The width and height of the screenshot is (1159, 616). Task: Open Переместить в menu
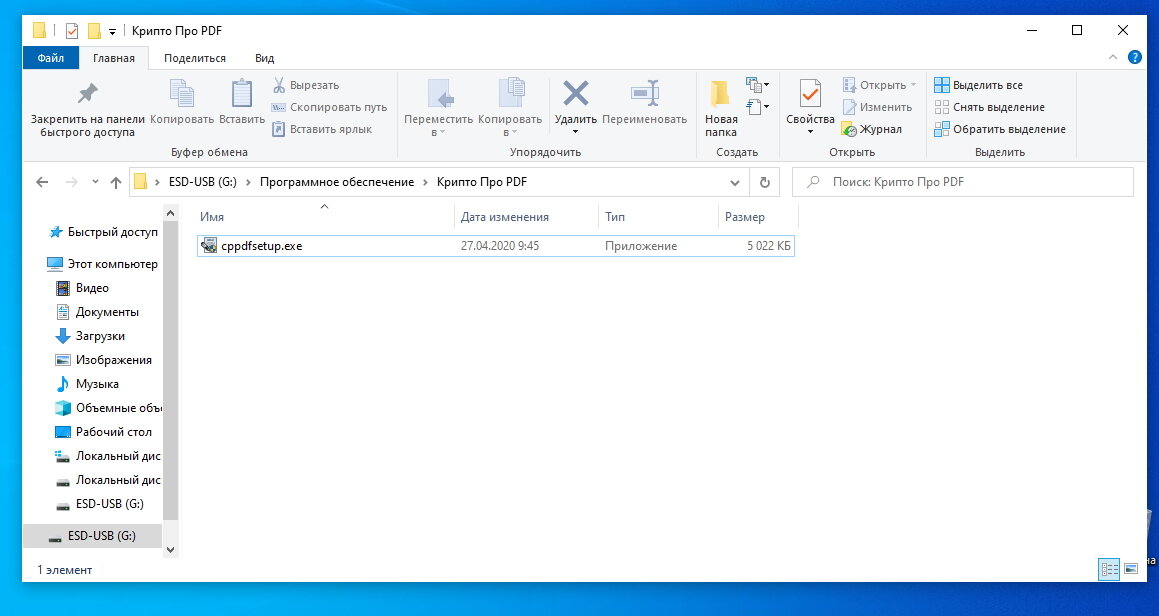(438, 108)
